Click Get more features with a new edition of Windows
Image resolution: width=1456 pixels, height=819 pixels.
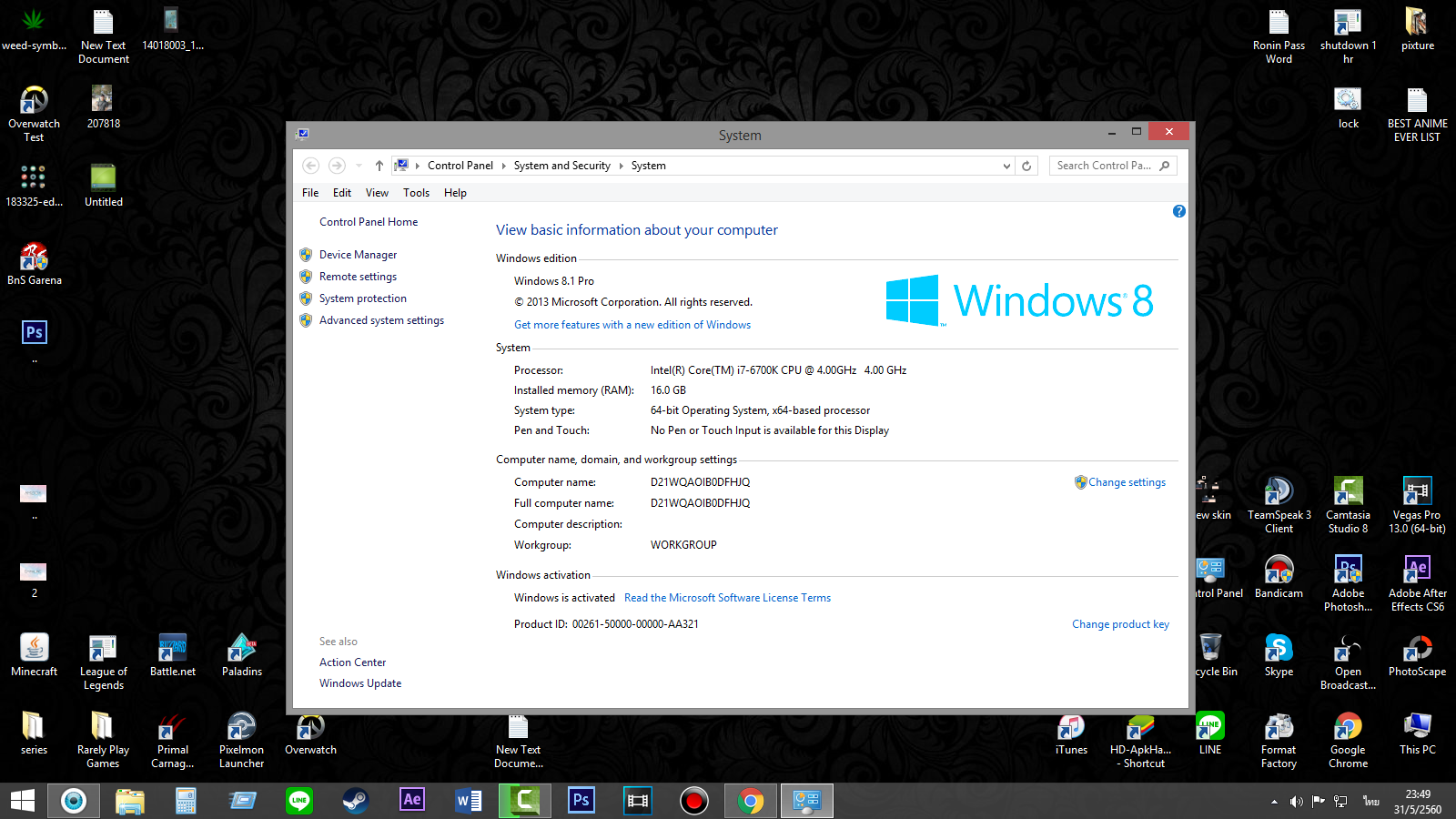click(x=632, y=325)
